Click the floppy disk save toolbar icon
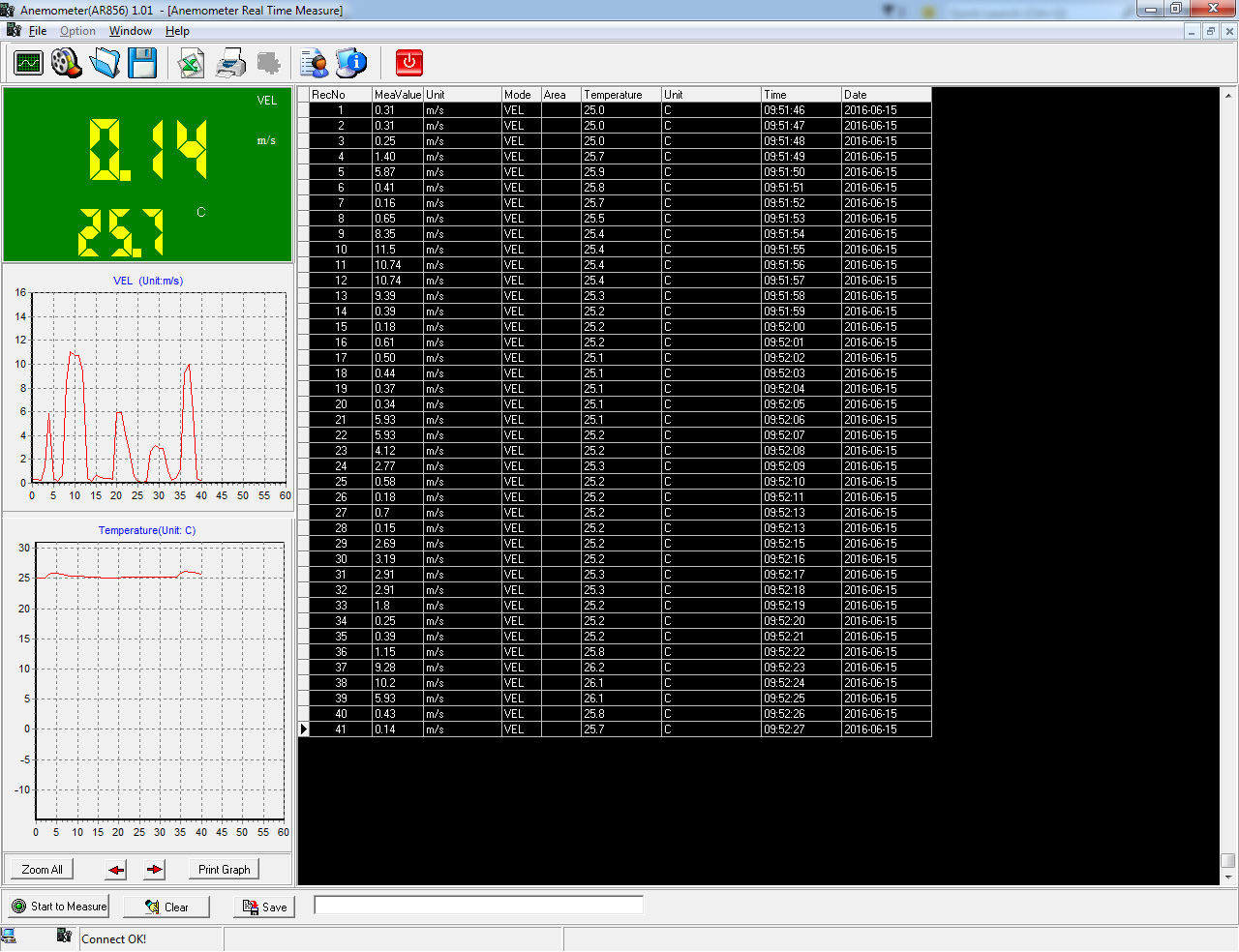Image resolution: width=1239 pixels, height=952 pixels. pos(142,64)
